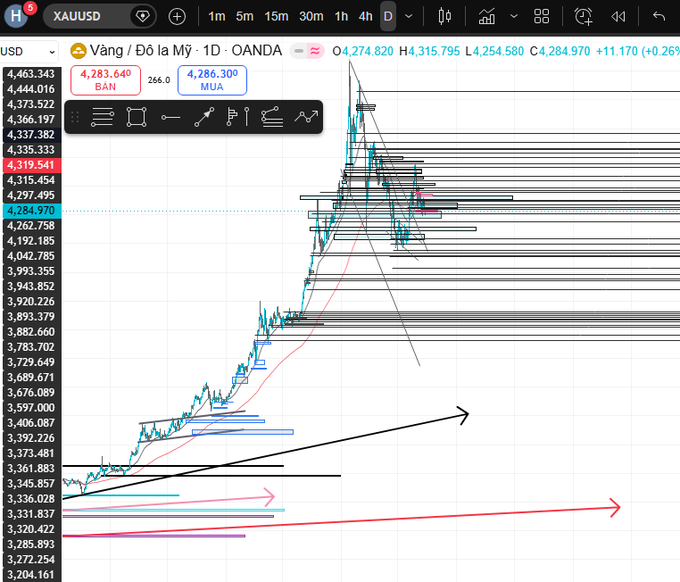Switch to the 4h timeframe
Viewport: 680px width, 582px height.
[366, 16]
